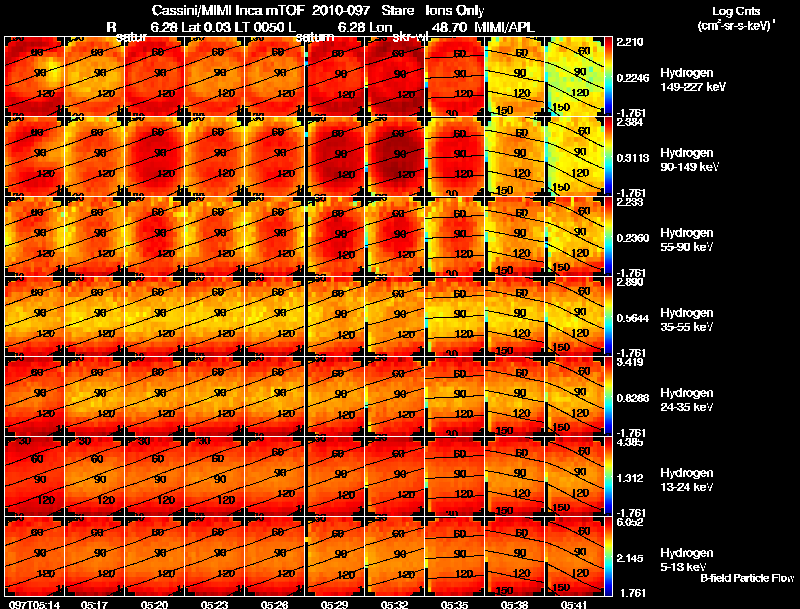Click the colorbar midpoint value '2.145'
This screenshot has height=609, width=800.
point(630,559)
